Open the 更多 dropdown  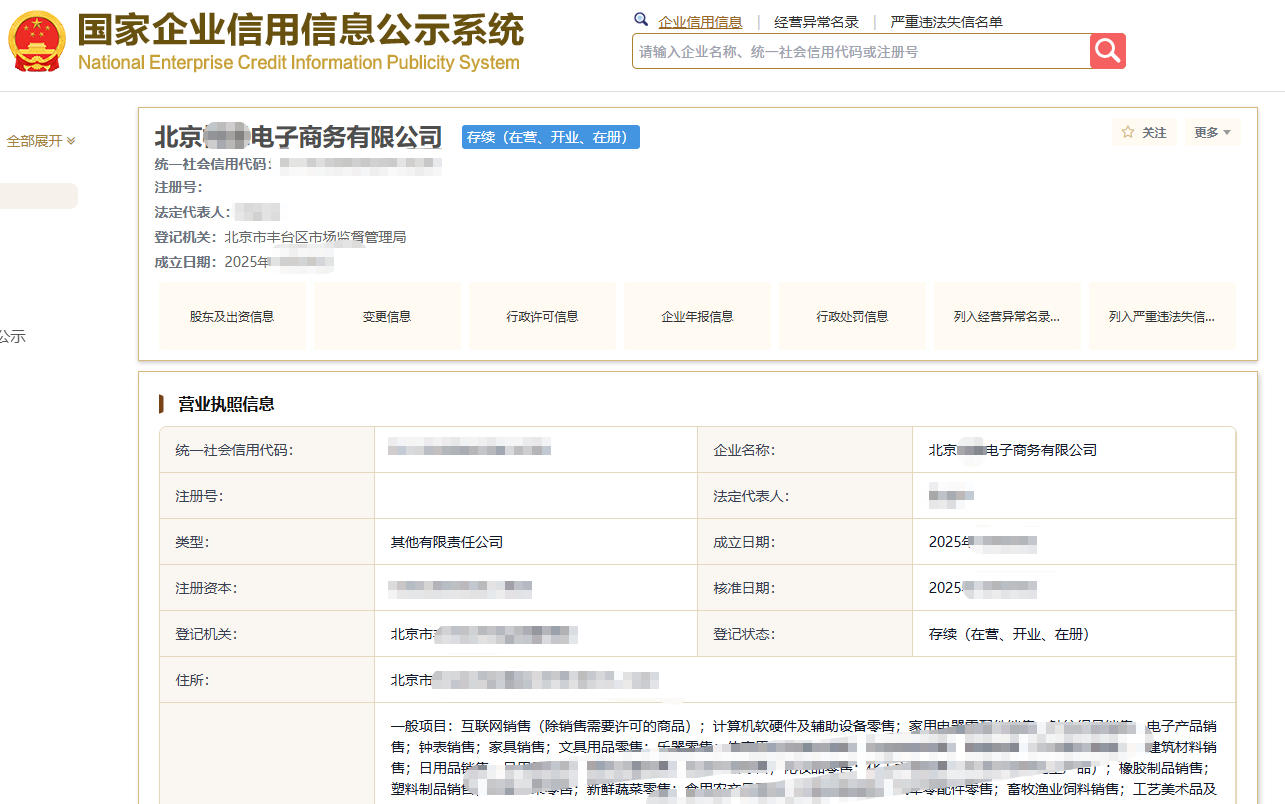coord(1213,132)
